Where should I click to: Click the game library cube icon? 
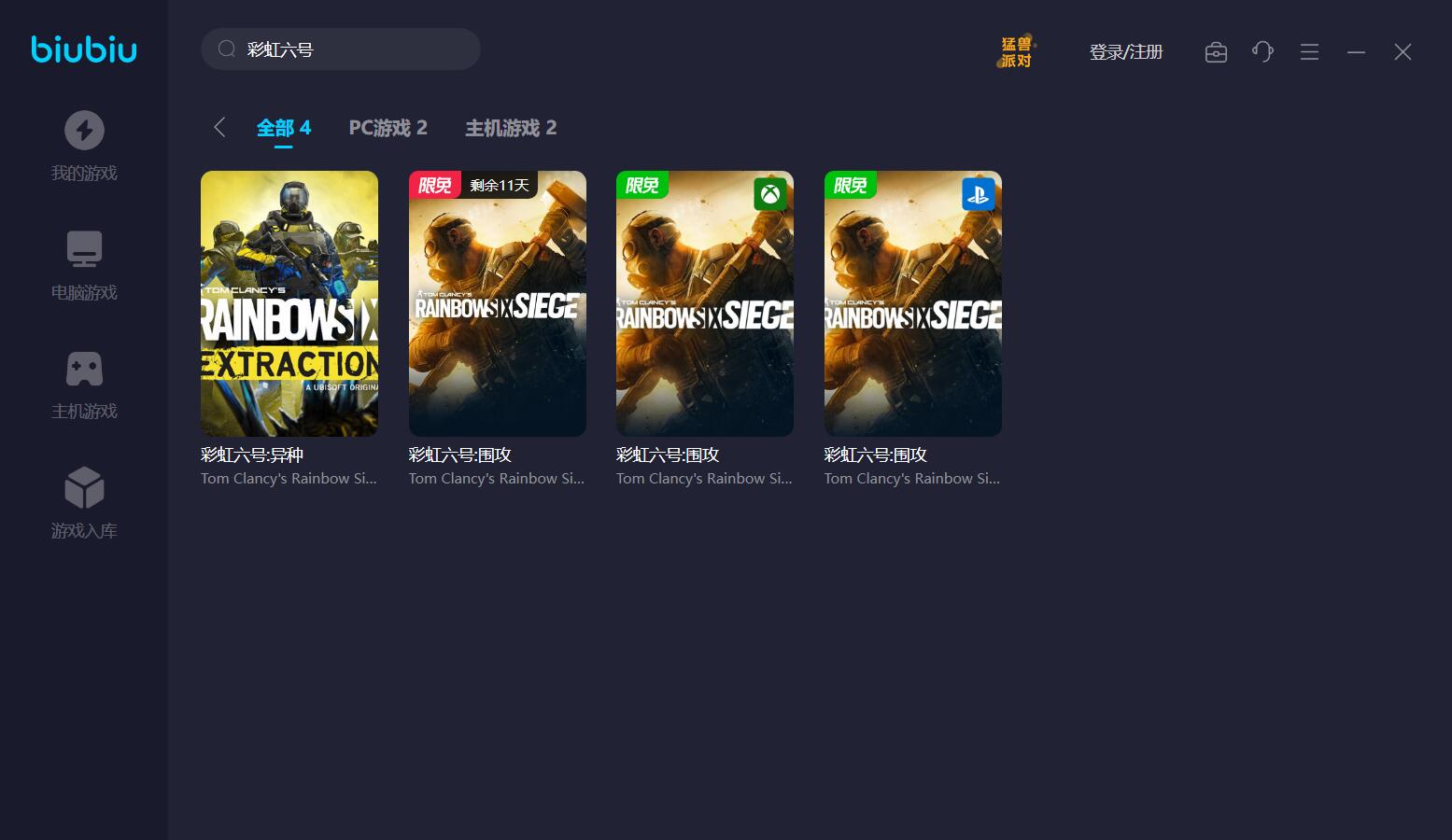(84, 487)
